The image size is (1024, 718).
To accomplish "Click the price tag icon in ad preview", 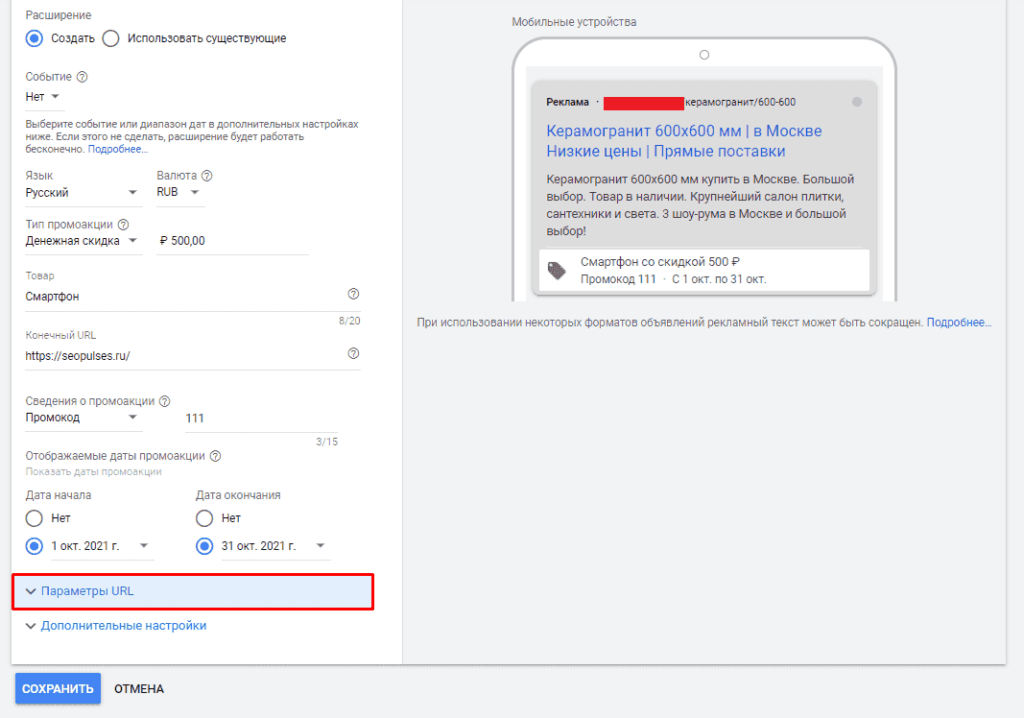I will (x=556, y=270).
